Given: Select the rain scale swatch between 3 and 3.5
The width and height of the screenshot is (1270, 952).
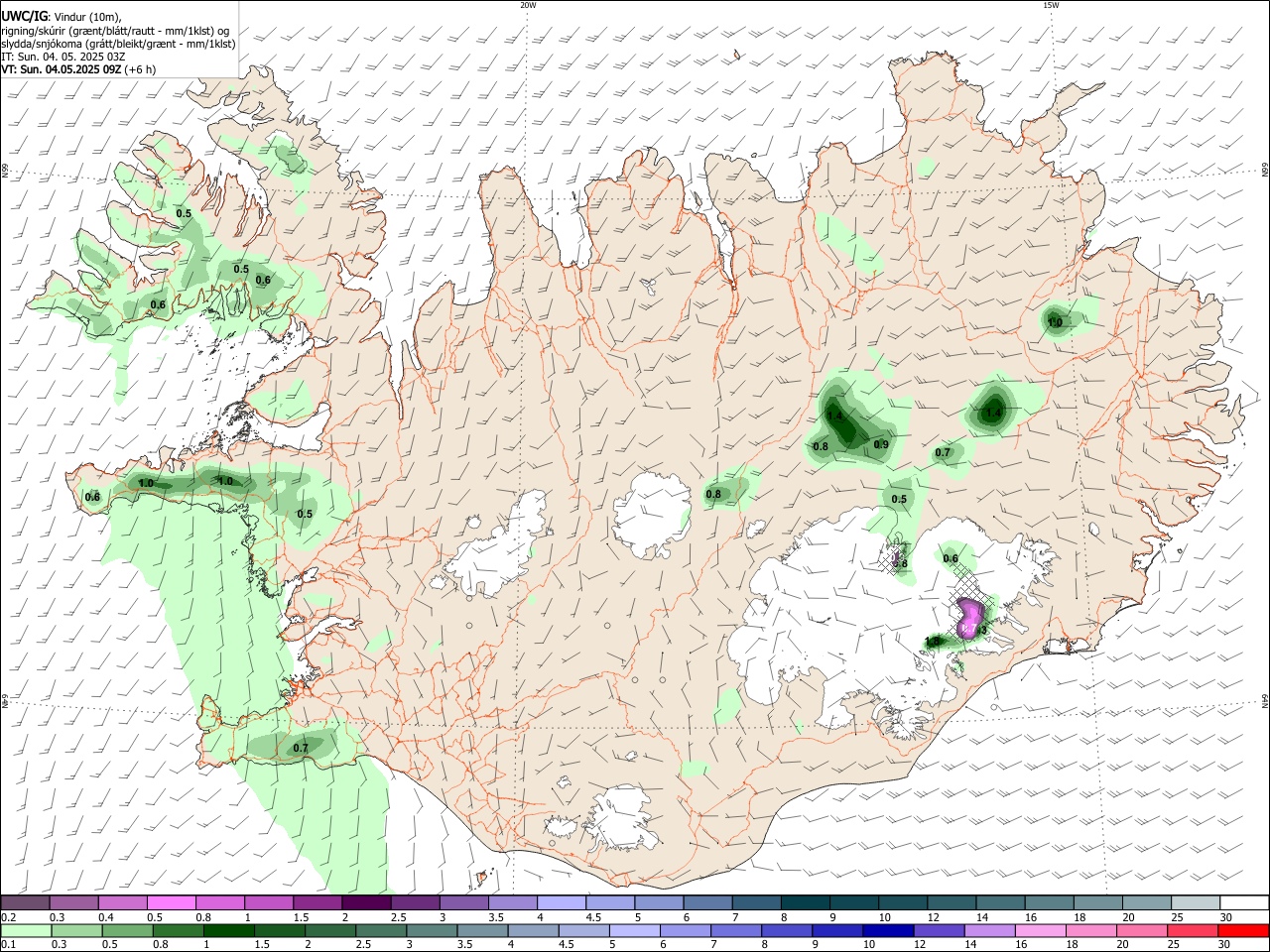Looking at the screenshot, I should (433, 931).
